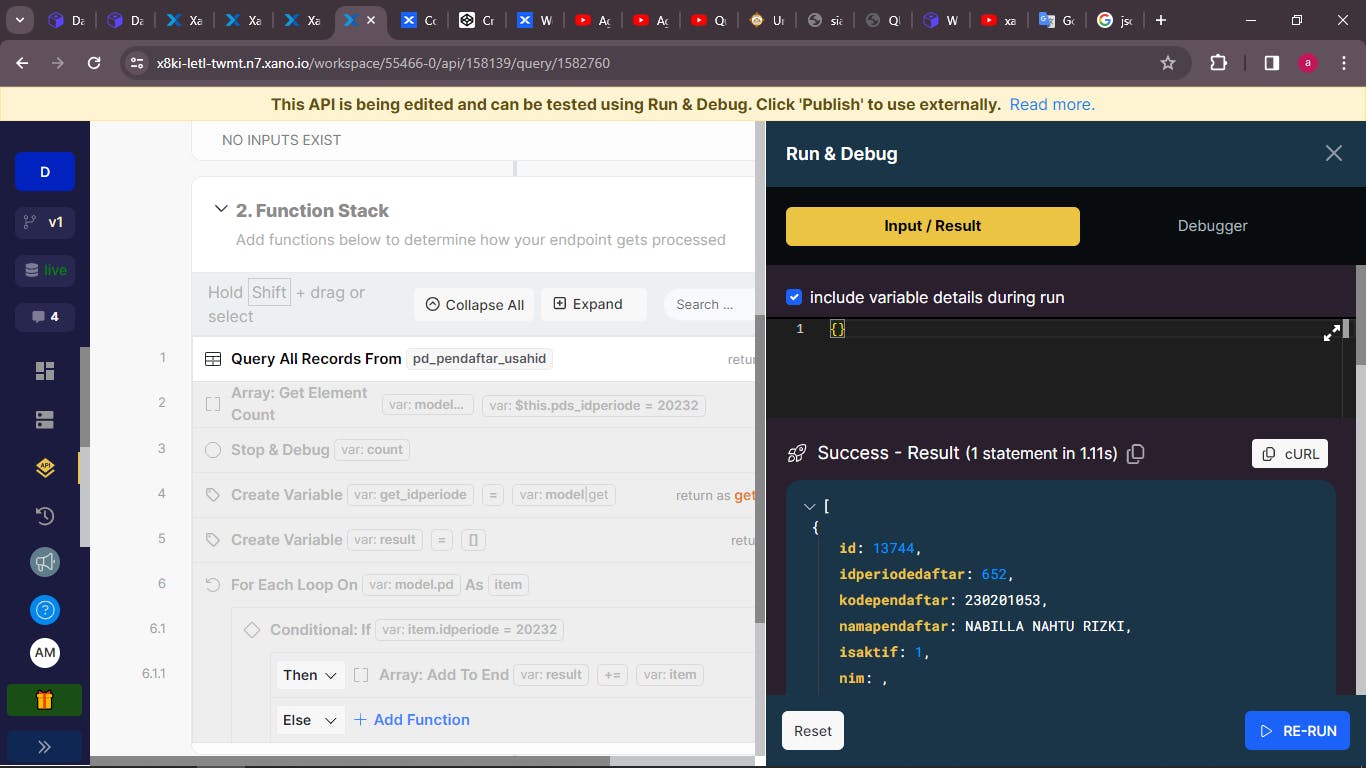Click the rocket icon beside Success - Result

pyautogui.click(x=797, y=453)
